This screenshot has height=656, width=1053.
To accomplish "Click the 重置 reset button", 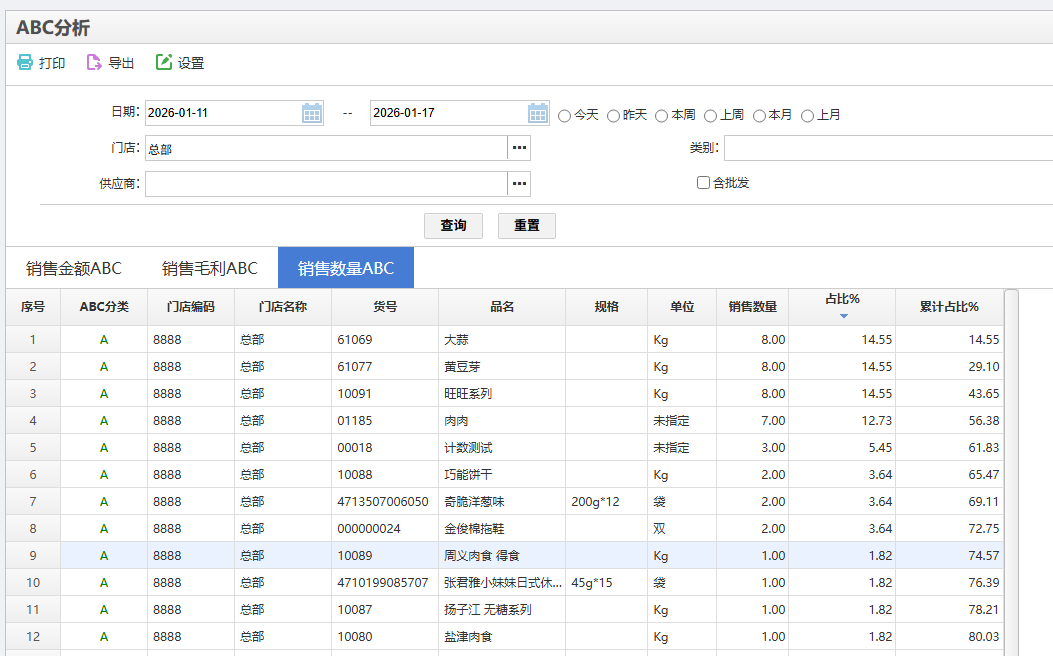I will 526,225.
